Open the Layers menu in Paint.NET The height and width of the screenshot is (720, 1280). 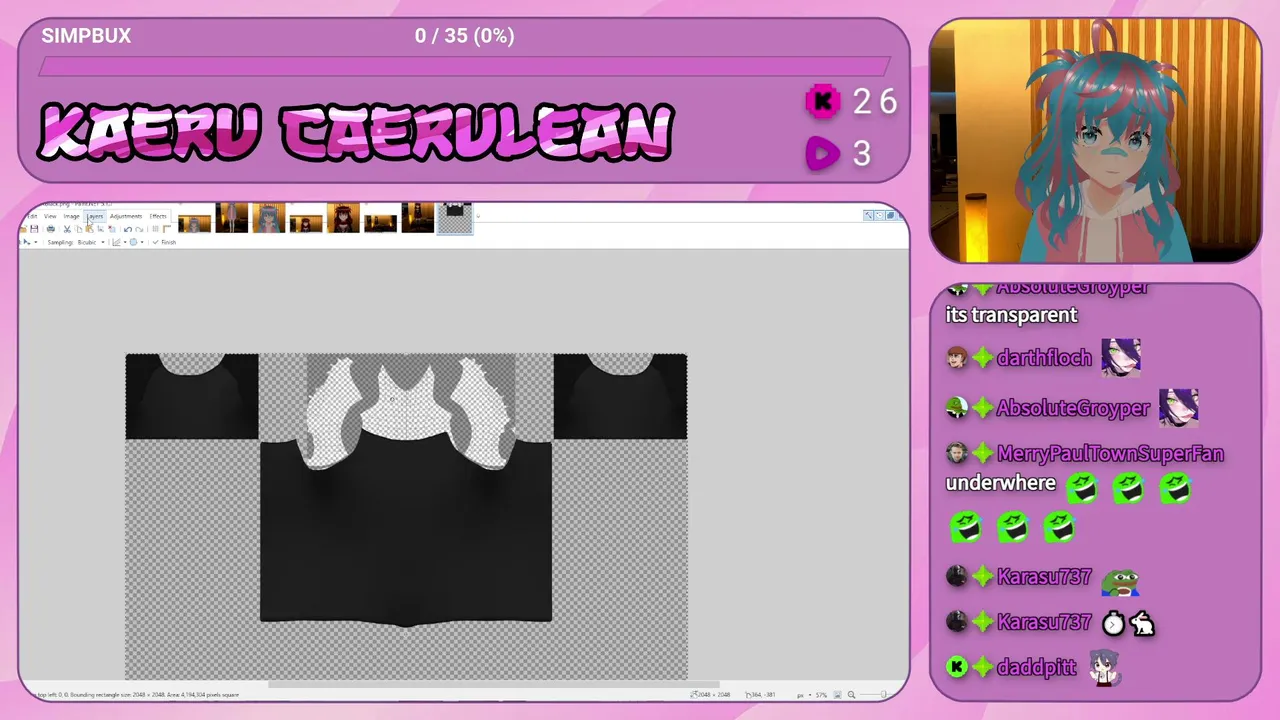tap(95, 216)
